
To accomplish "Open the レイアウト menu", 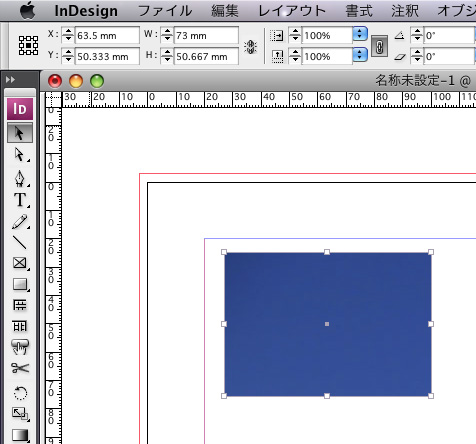I will (292, 11).
